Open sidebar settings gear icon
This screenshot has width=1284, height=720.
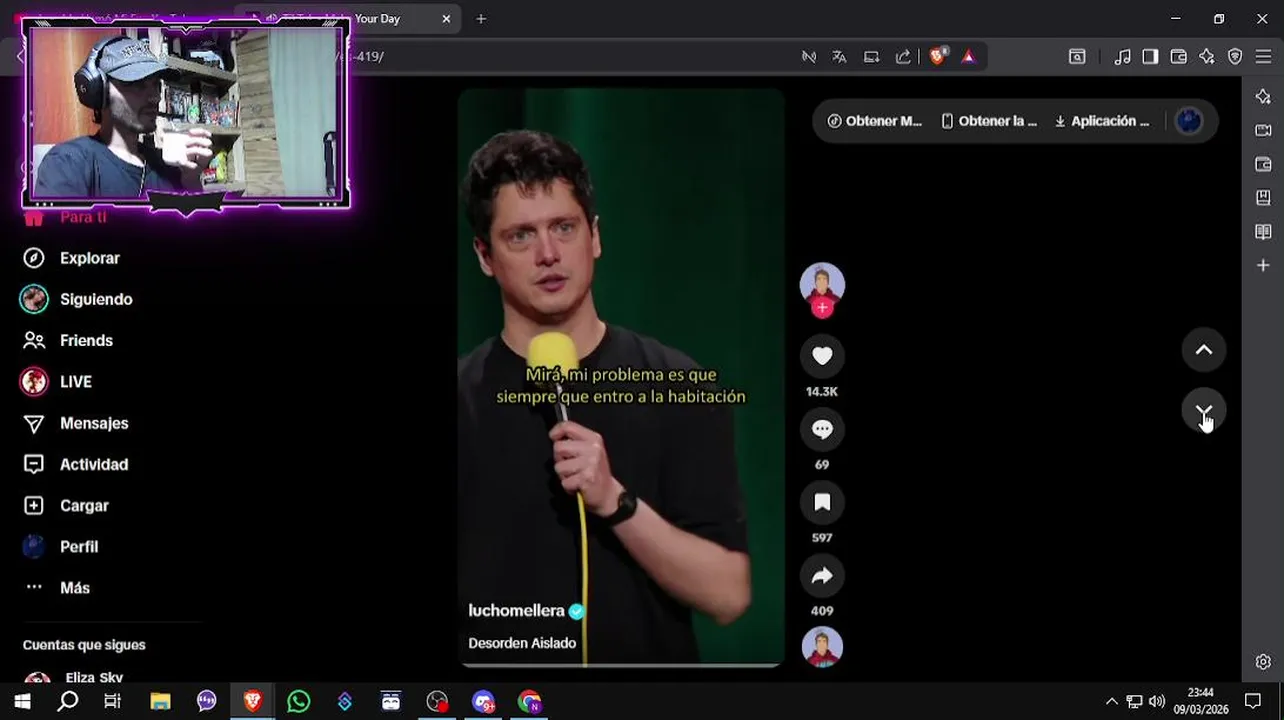coord(1263,662)
